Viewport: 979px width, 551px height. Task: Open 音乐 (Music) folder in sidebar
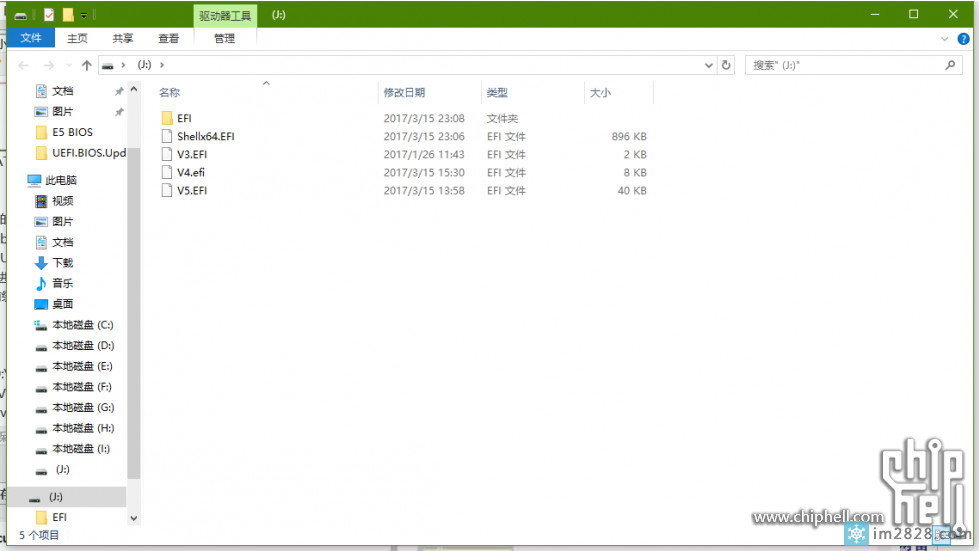tap(62, 283)
